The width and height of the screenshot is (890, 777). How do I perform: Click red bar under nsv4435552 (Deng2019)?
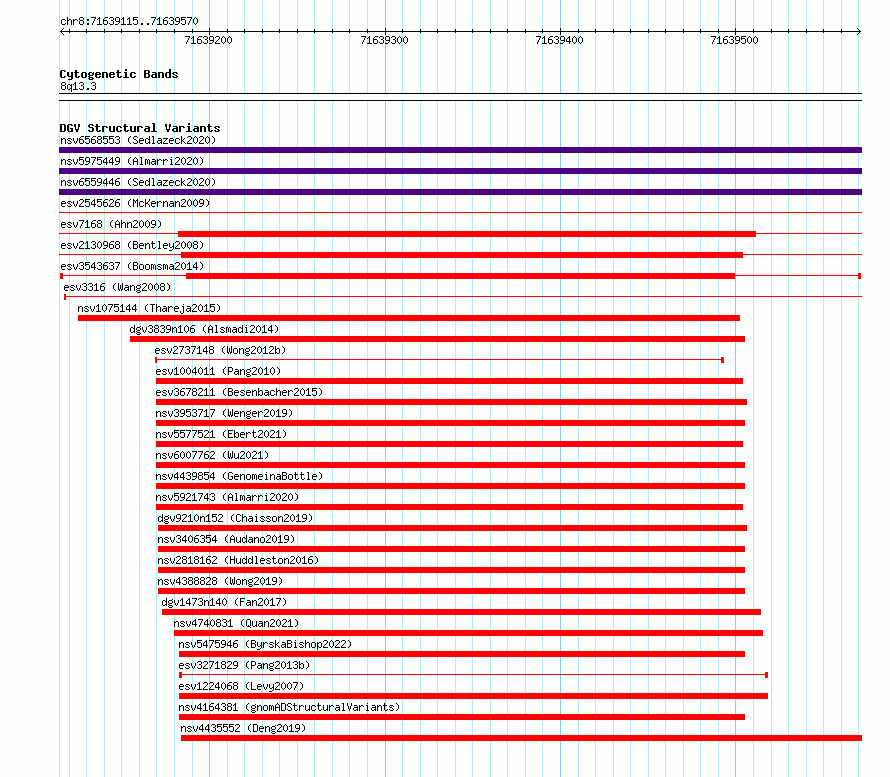522,738
